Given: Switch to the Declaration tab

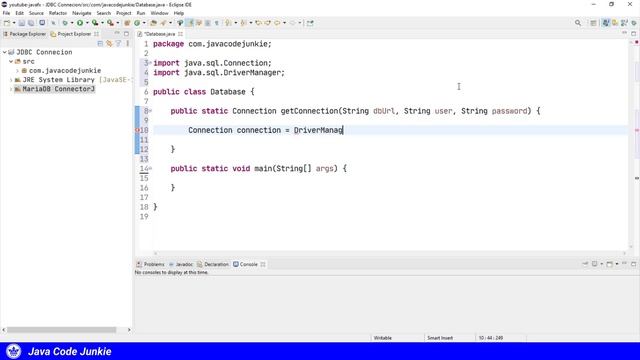Looking at the screenshot, I should coord(213,264).
